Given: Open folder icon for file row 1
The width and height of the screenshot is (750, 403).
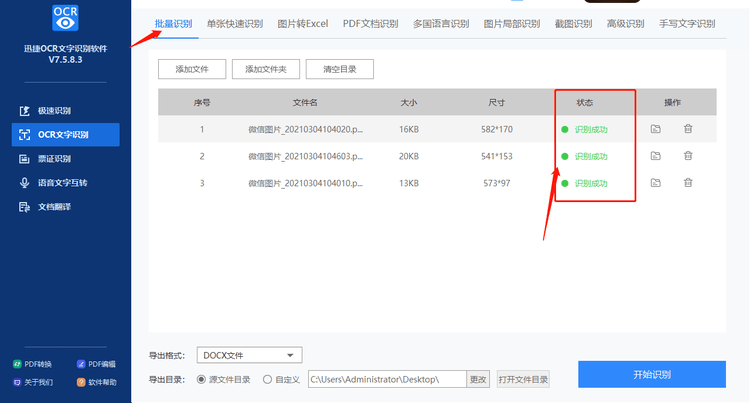Looking at the screenshot, I should pyautogui.click(x=655, y=129).
